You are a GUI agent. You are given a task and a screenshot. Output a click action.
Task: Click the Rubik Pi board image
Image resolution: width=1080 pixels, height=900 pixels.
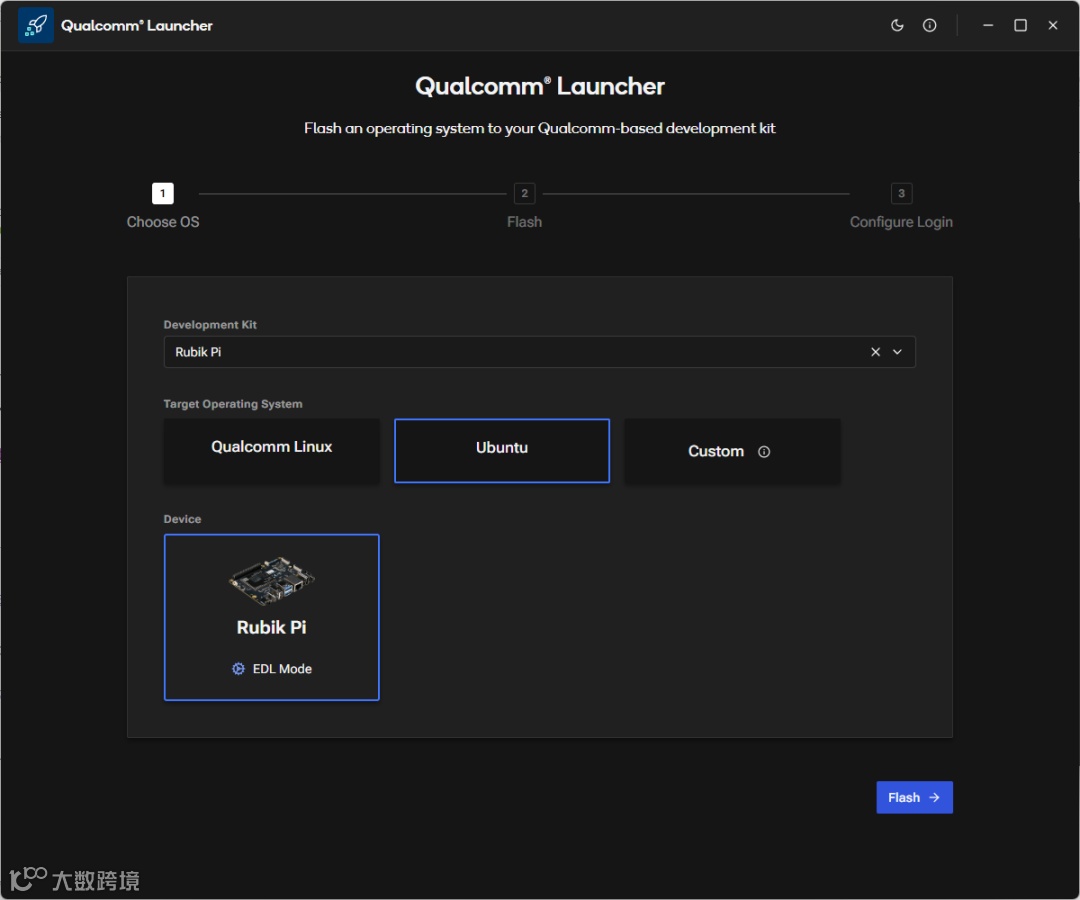pyautogui.click(x=271, y=580)
